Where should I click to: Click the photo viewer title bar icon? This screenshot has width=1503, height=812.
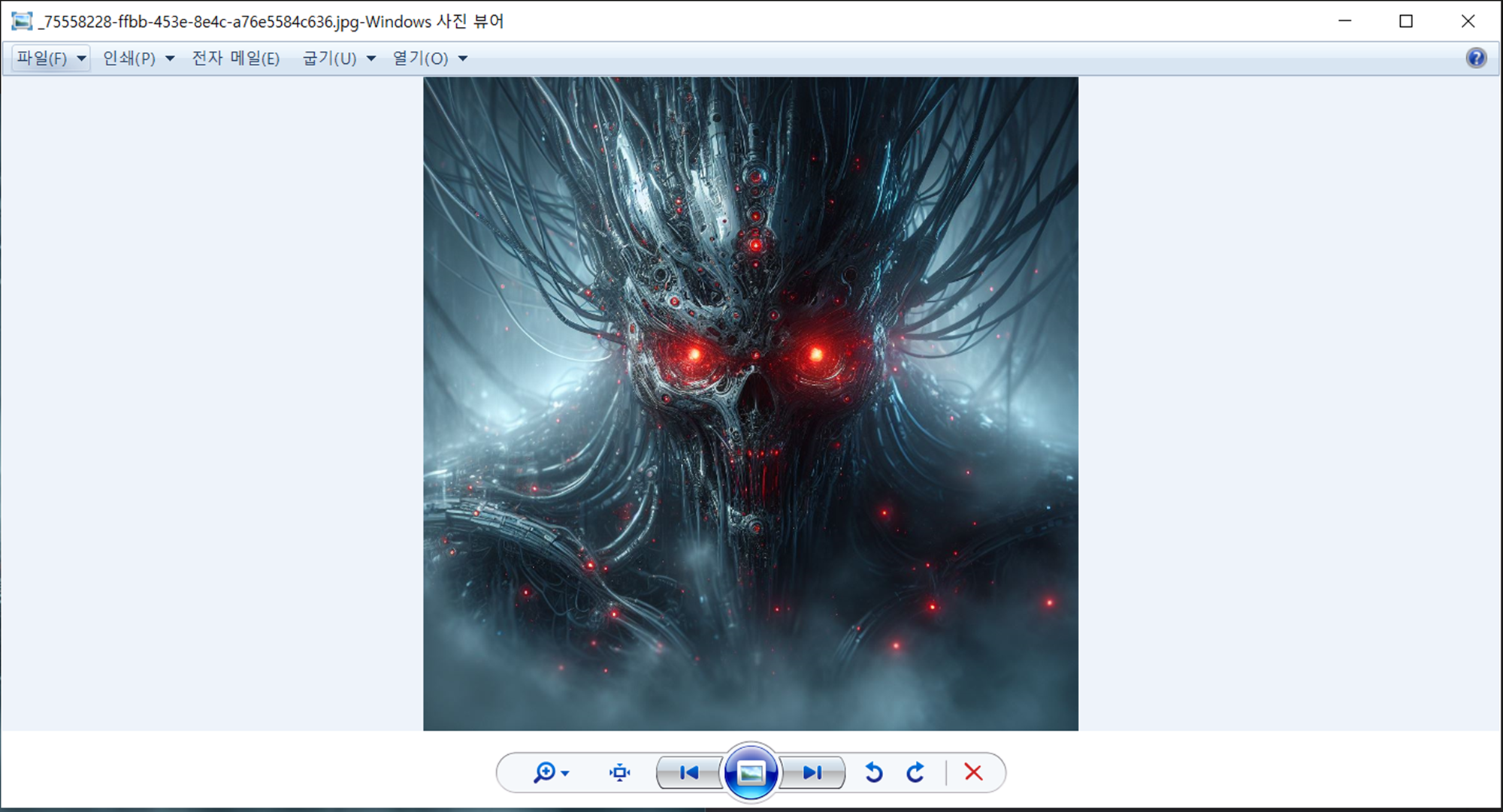22,21
